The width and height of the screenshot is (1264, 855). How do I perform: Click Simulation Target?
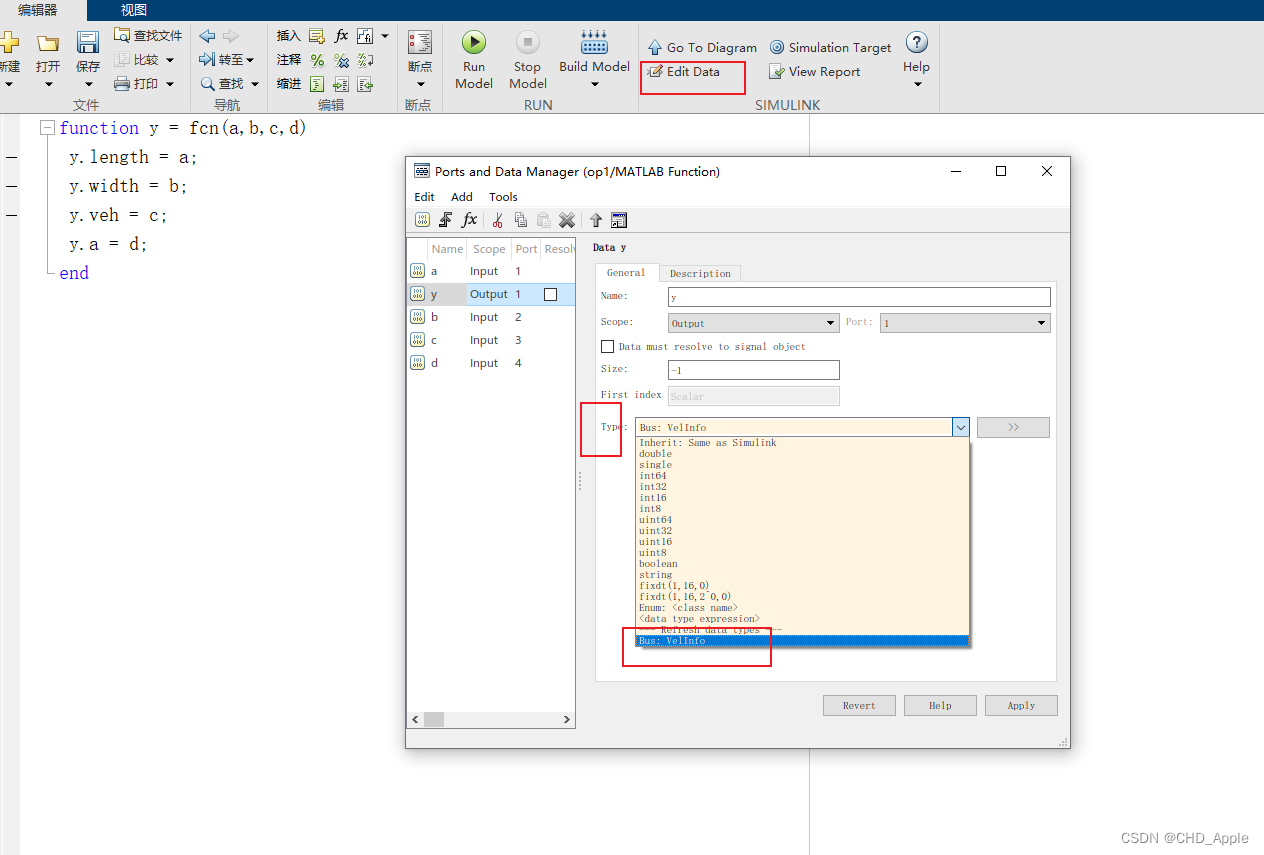[830, 47]
